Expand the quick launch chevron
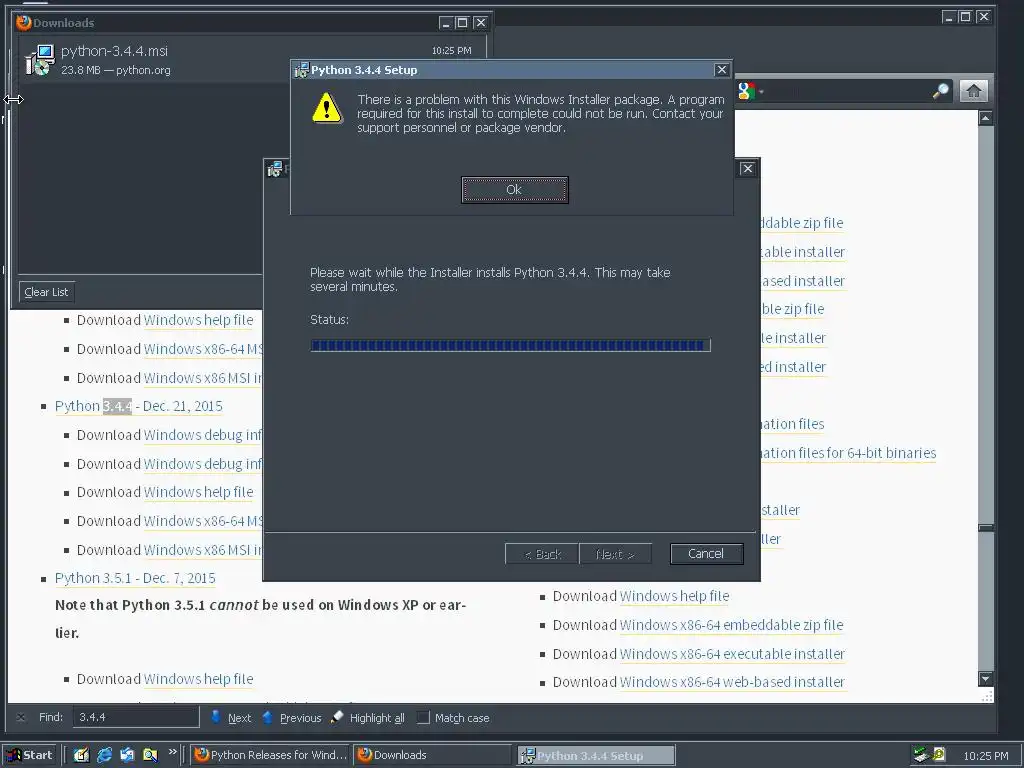 tap(172, 752)
